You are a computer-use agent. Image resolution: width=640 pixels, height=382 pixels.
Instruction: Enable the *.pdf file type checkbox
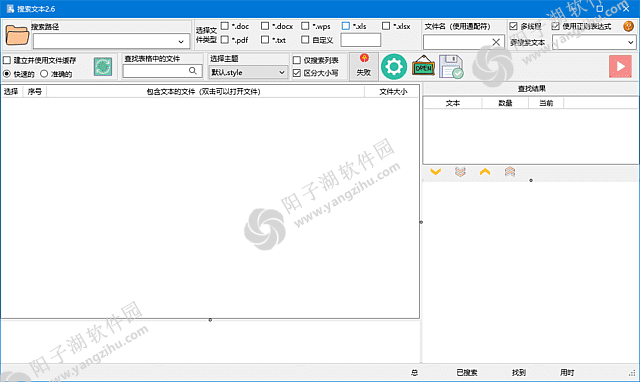point(224,40)
